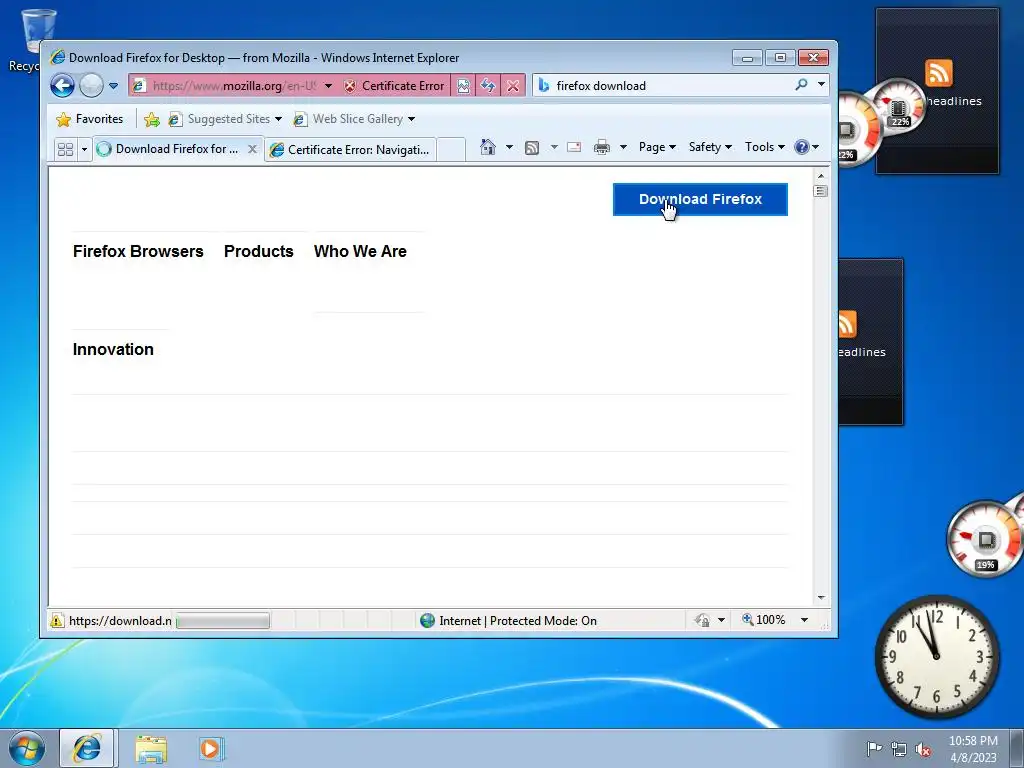Go to Home page icon
The image size is (1024, 768).
coord(488,147)
